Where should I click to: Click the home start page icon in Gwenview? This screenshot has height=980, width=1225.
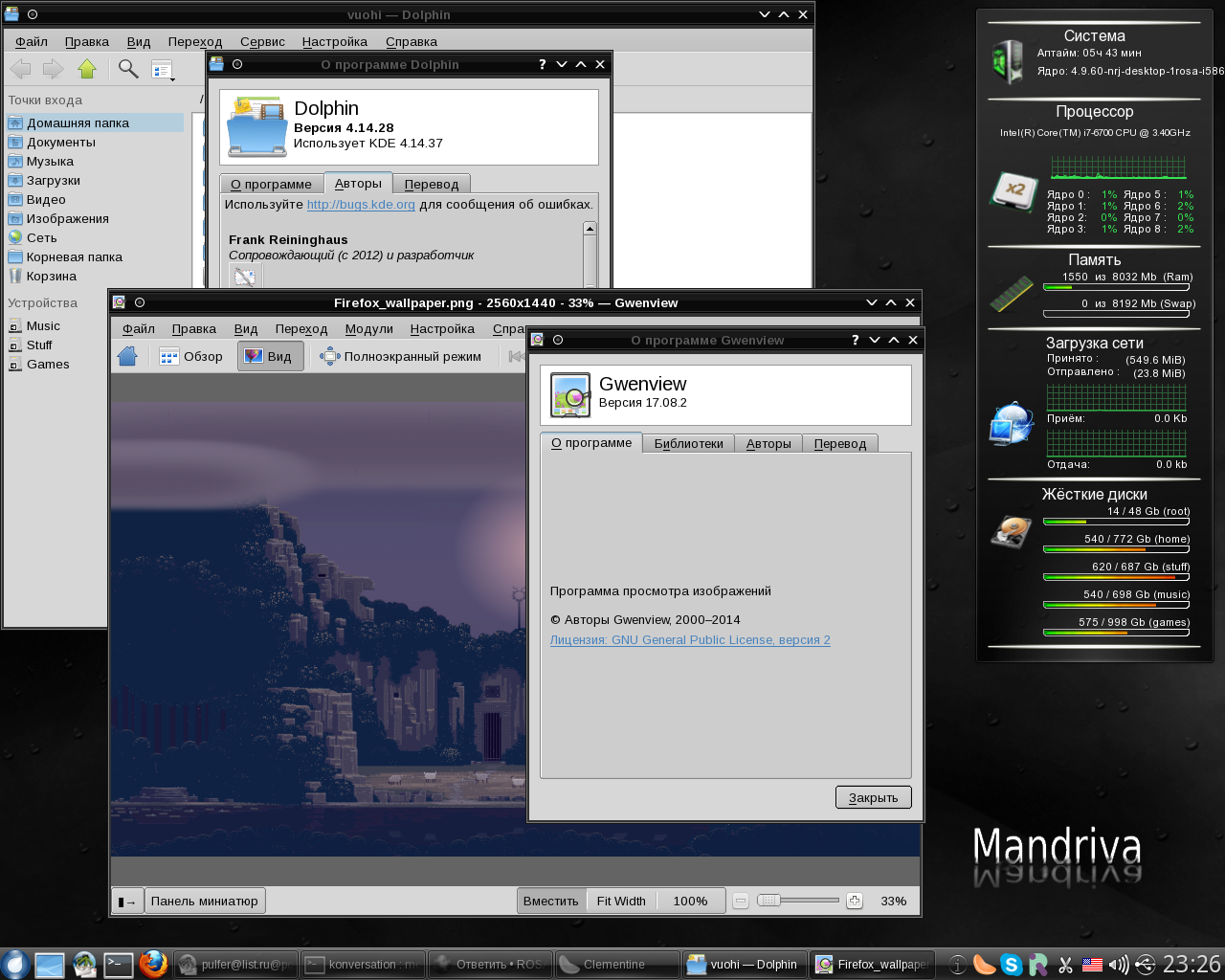click(127, 356)
